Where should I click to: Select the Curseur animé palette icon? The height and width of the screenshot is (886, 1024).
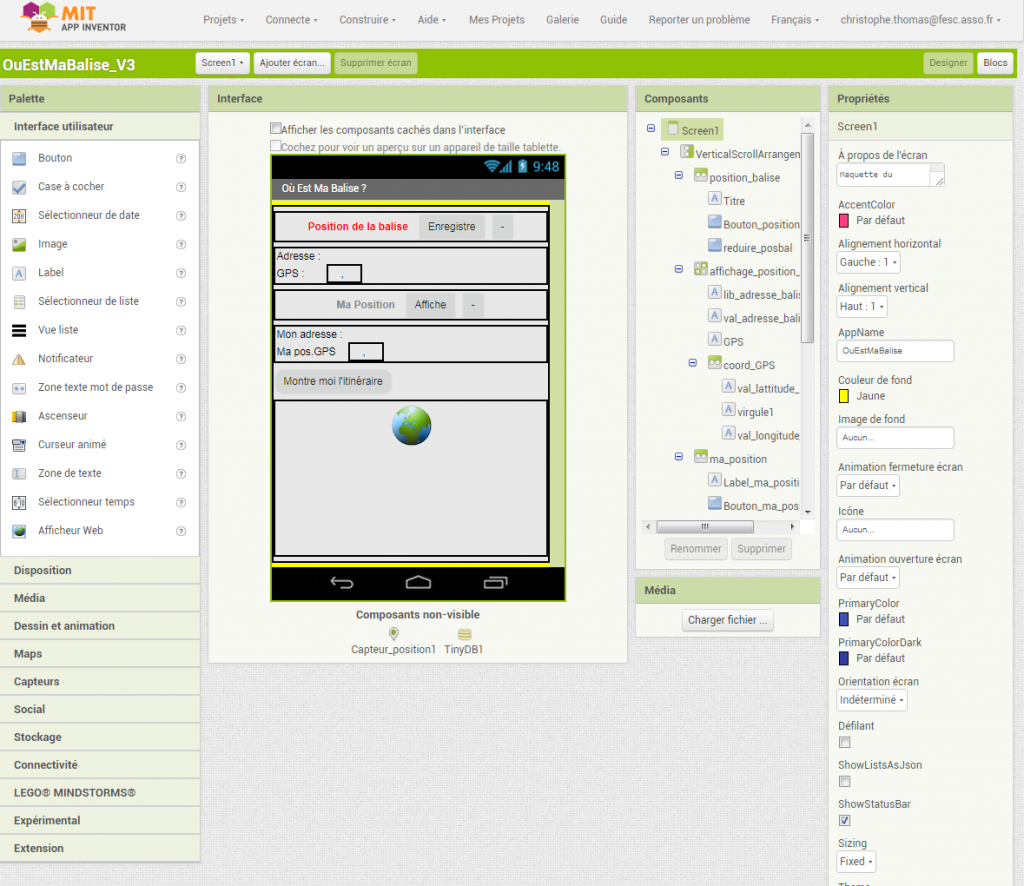coord(20,445)
